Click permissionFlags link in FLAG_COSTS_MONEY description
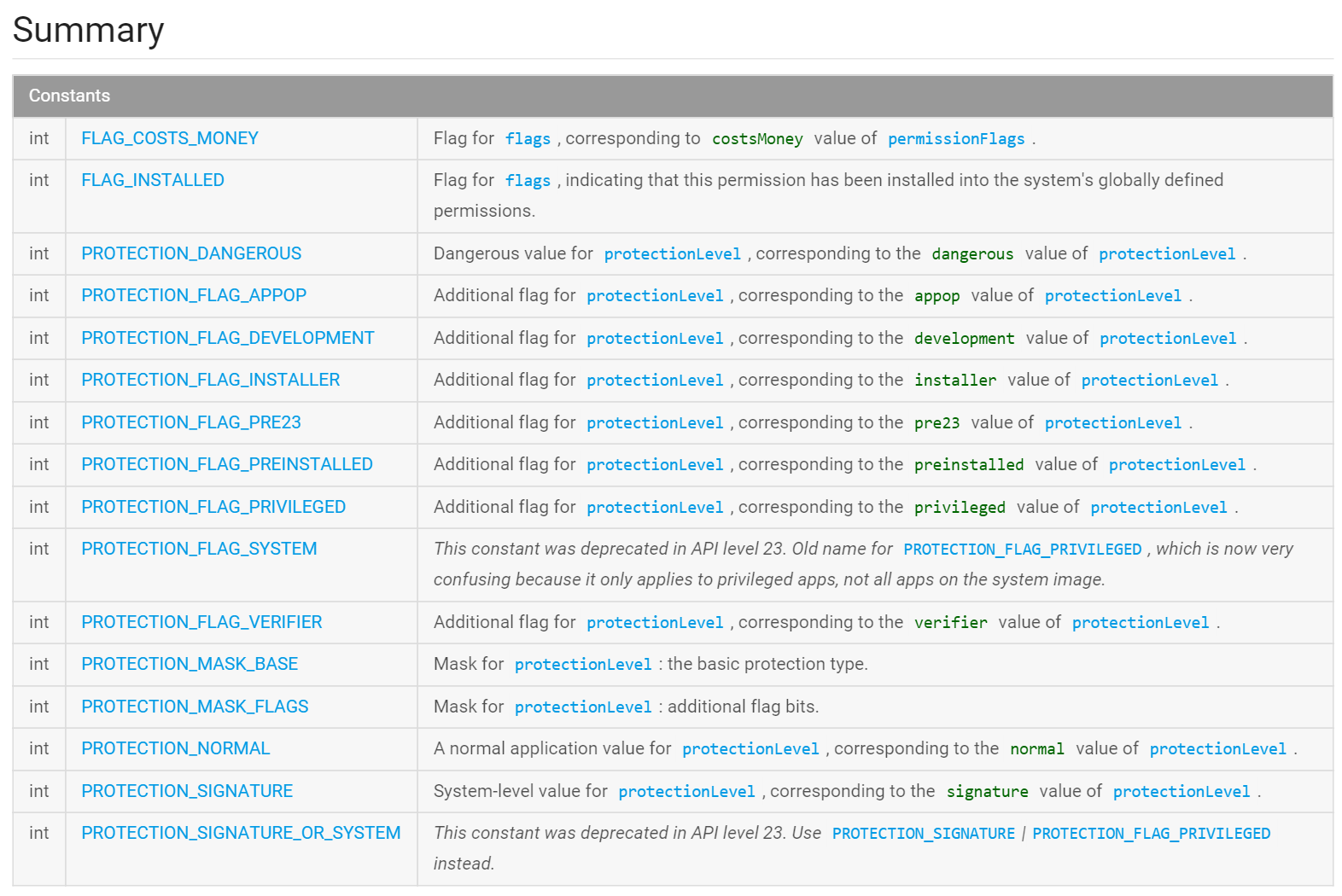The image size is (1342, 896). click(956, 139)
